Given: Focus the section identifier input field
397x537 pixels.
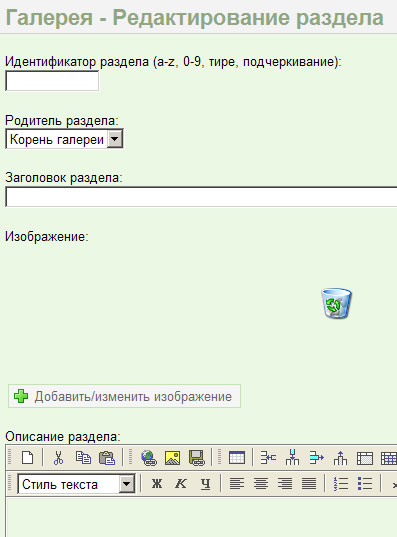Looking at the screenshot, I should [x=52, y=81].
